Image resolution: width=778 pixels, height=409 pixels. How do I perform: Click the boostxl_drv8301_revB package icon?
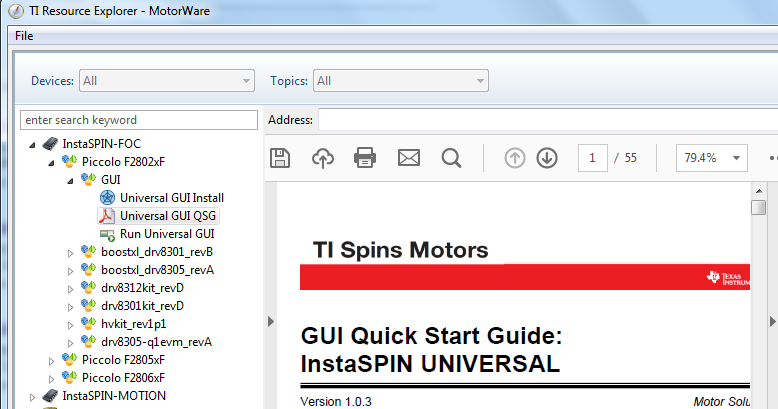88,252
